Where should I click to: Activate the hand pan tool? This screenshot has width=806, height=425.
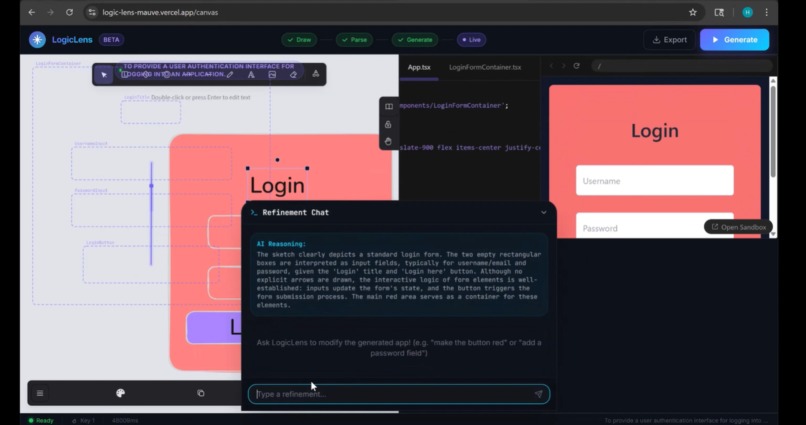[x=388, y=141]
